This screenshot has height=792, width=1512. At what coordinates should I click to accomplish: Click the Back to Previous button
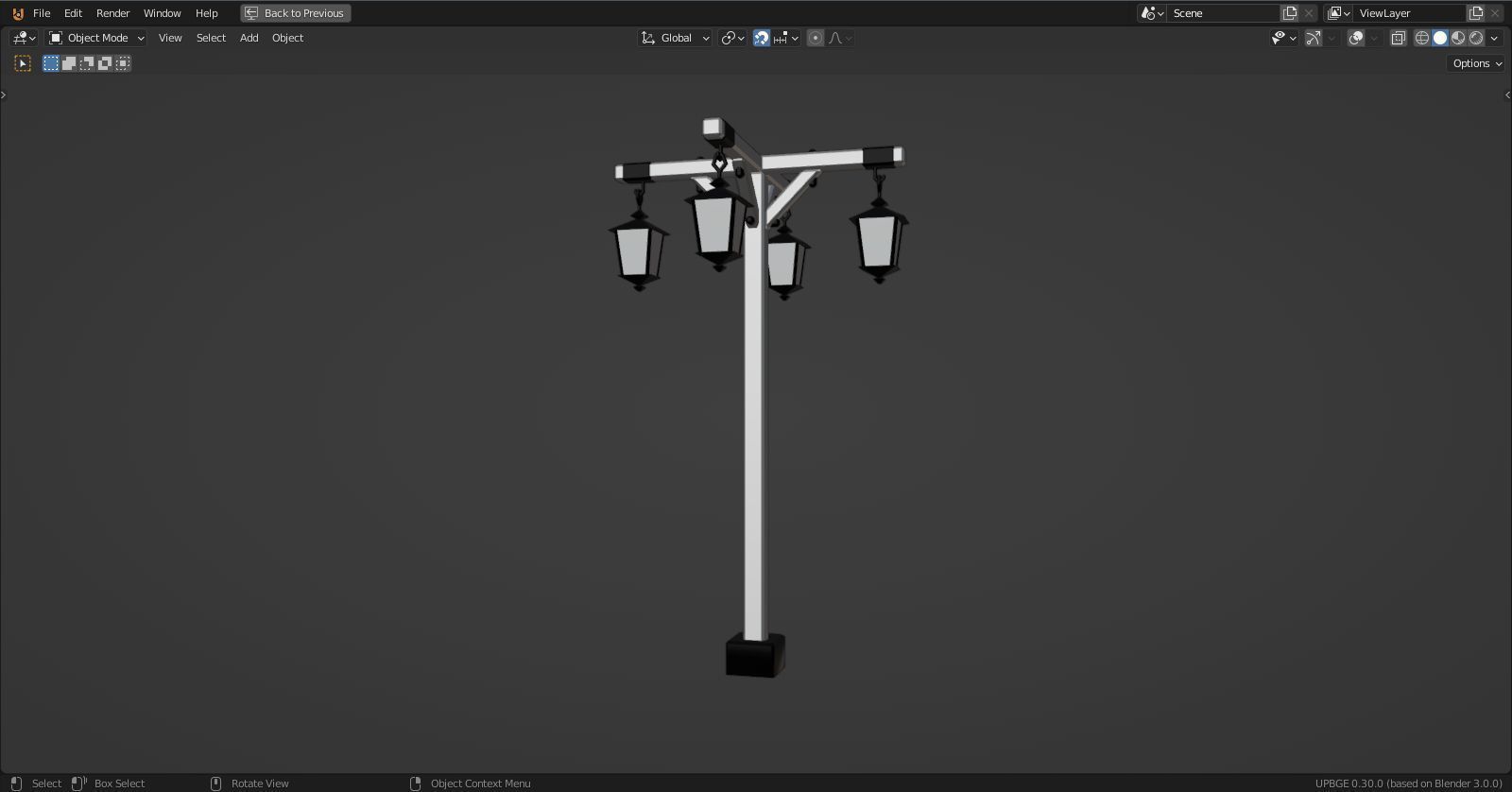tap(296, 13)
